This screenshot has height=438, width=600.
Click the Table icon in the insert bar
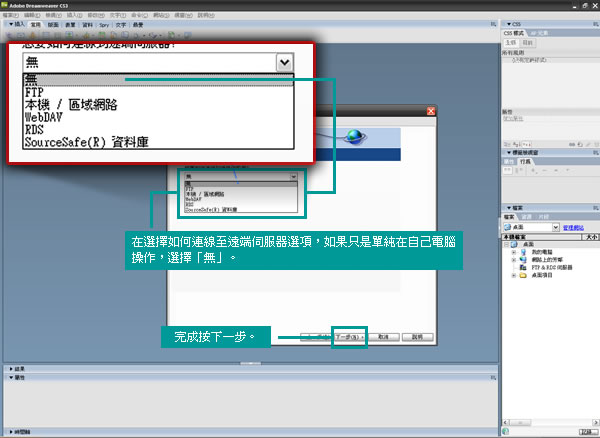[46, 36]
